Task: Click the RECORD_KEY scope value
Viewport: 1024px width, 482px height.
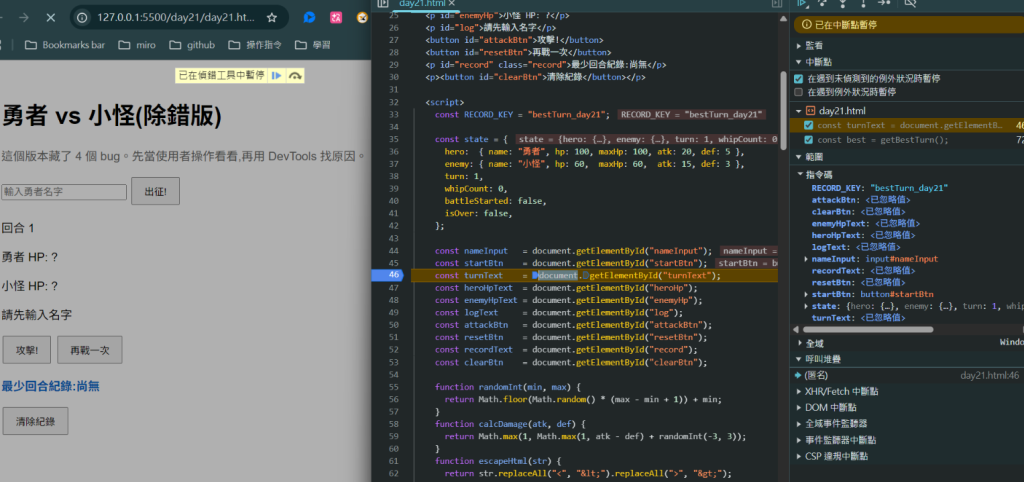Action: (910, 188)
